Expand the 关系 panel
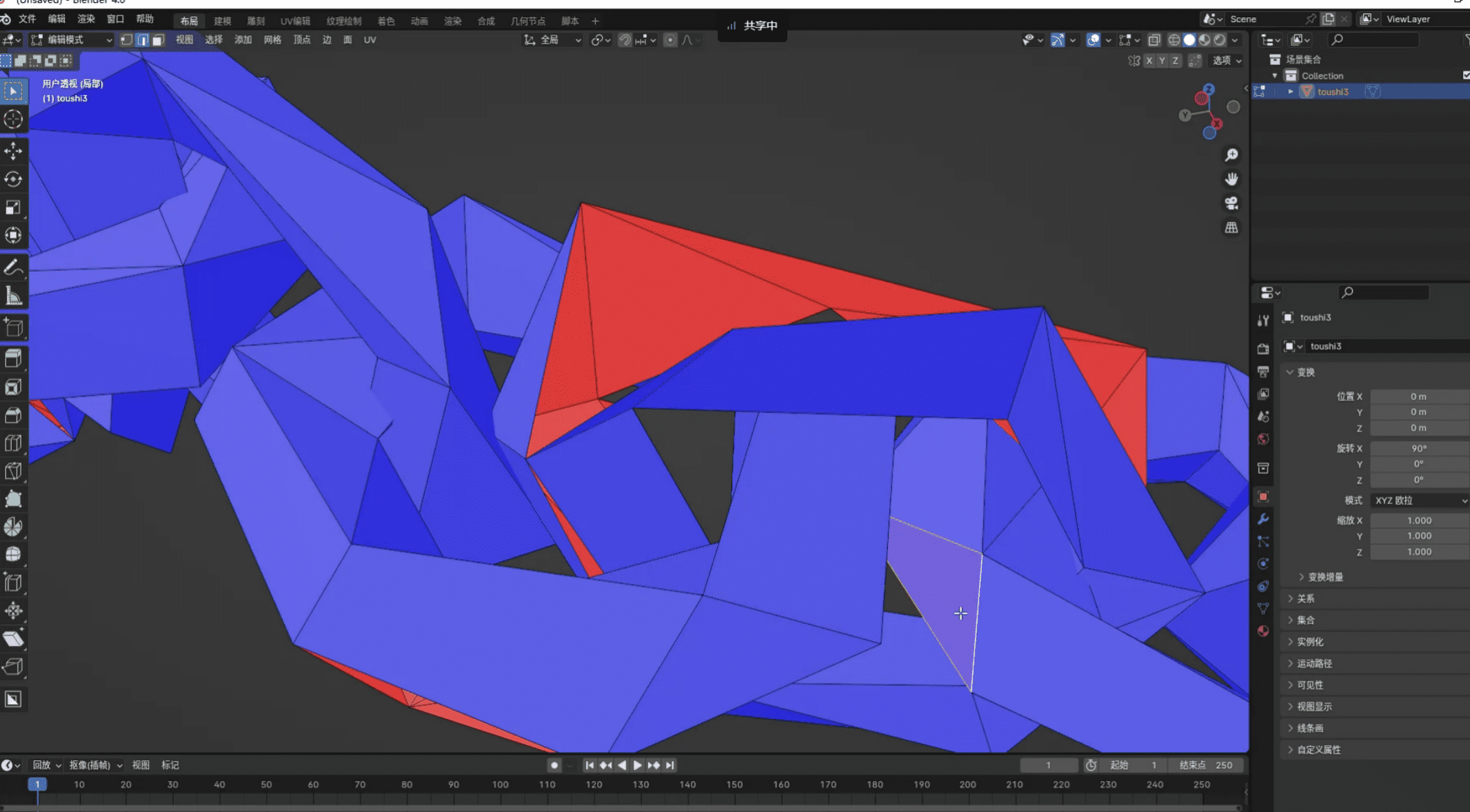 point(1305,598)
